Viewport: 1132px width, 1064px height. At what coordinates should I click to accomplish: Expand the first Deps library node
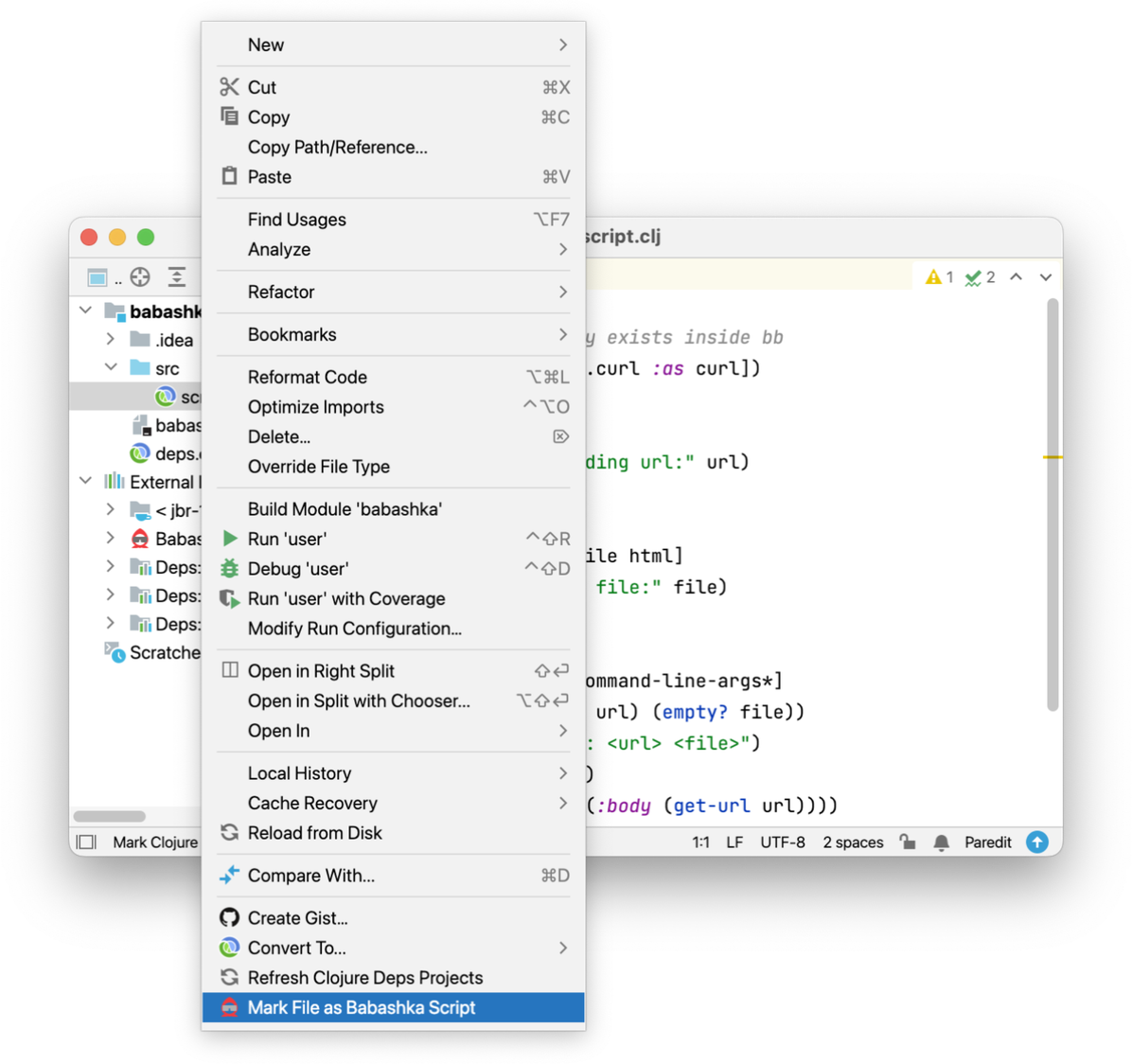coord(111,567)
